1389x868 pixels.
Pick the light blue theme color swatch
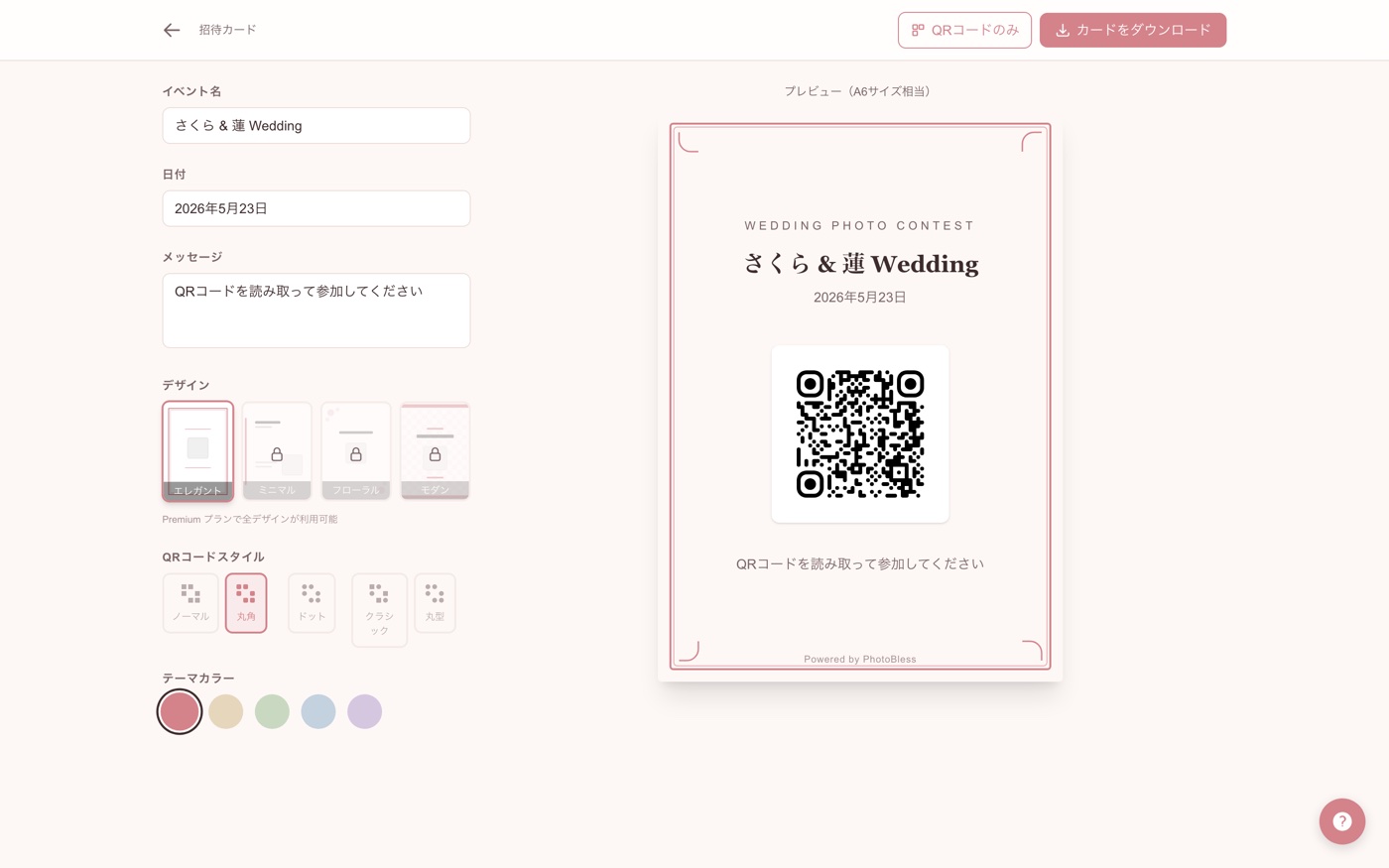tap(318, 711)
